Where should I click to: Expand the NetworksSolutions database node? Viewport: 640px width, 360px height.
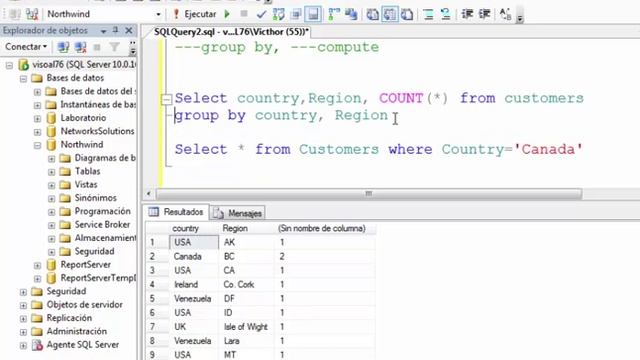tap(37, 132)
